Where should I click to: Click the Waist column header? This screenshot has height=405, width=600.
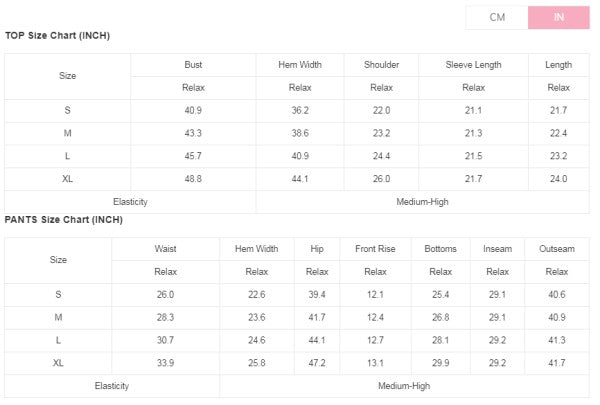coord(165,248)
